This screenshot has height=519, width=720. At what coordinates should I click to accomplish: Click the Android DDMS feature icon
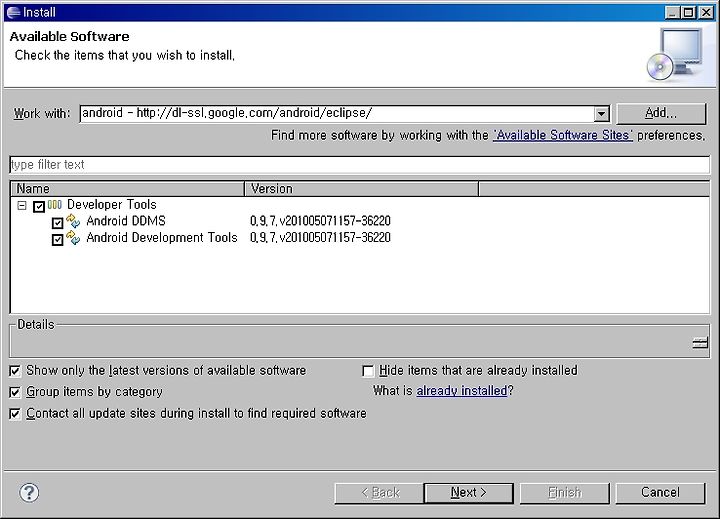73,221
